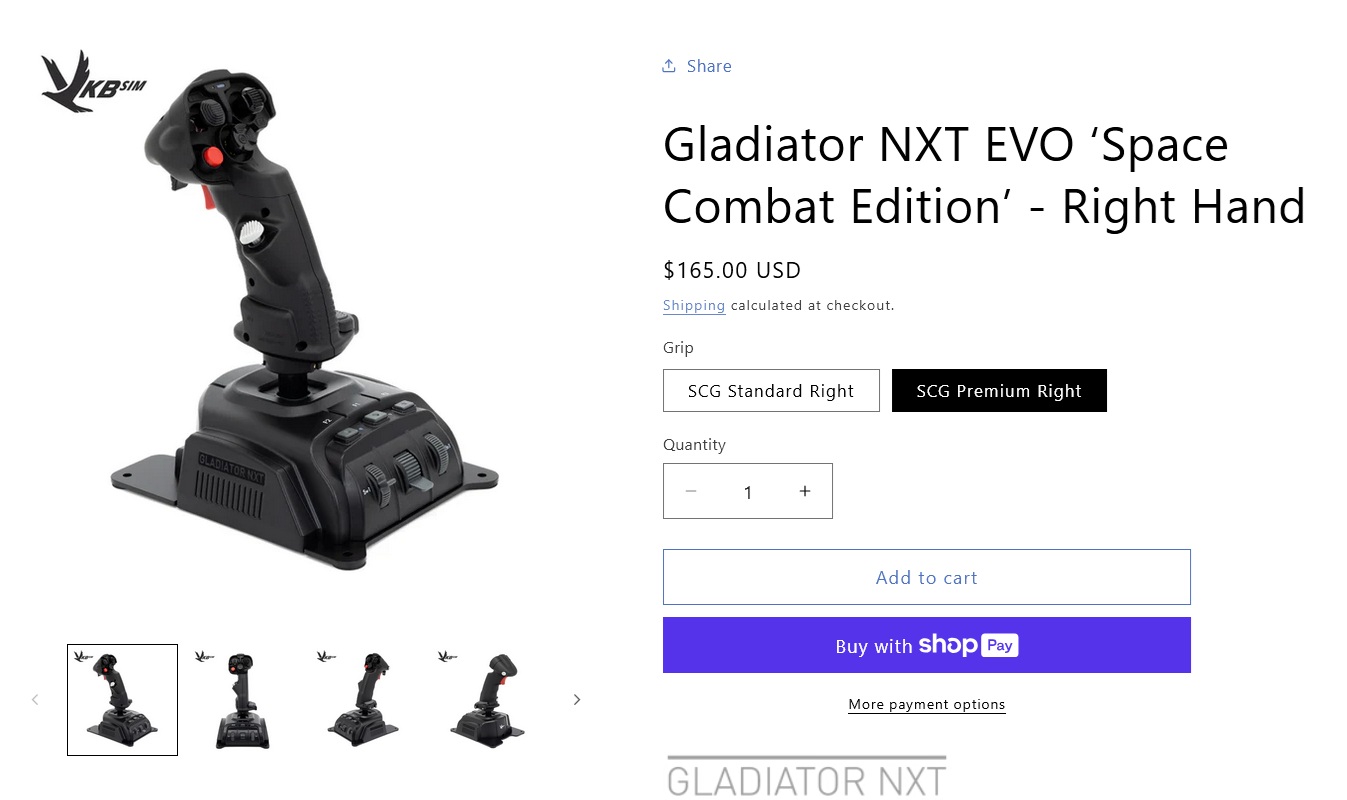This screenshot has height=800, width=1347.
Task: Slide thumbnails forward with right arrow
Action: pyautogui.click(x=576, y=700)
